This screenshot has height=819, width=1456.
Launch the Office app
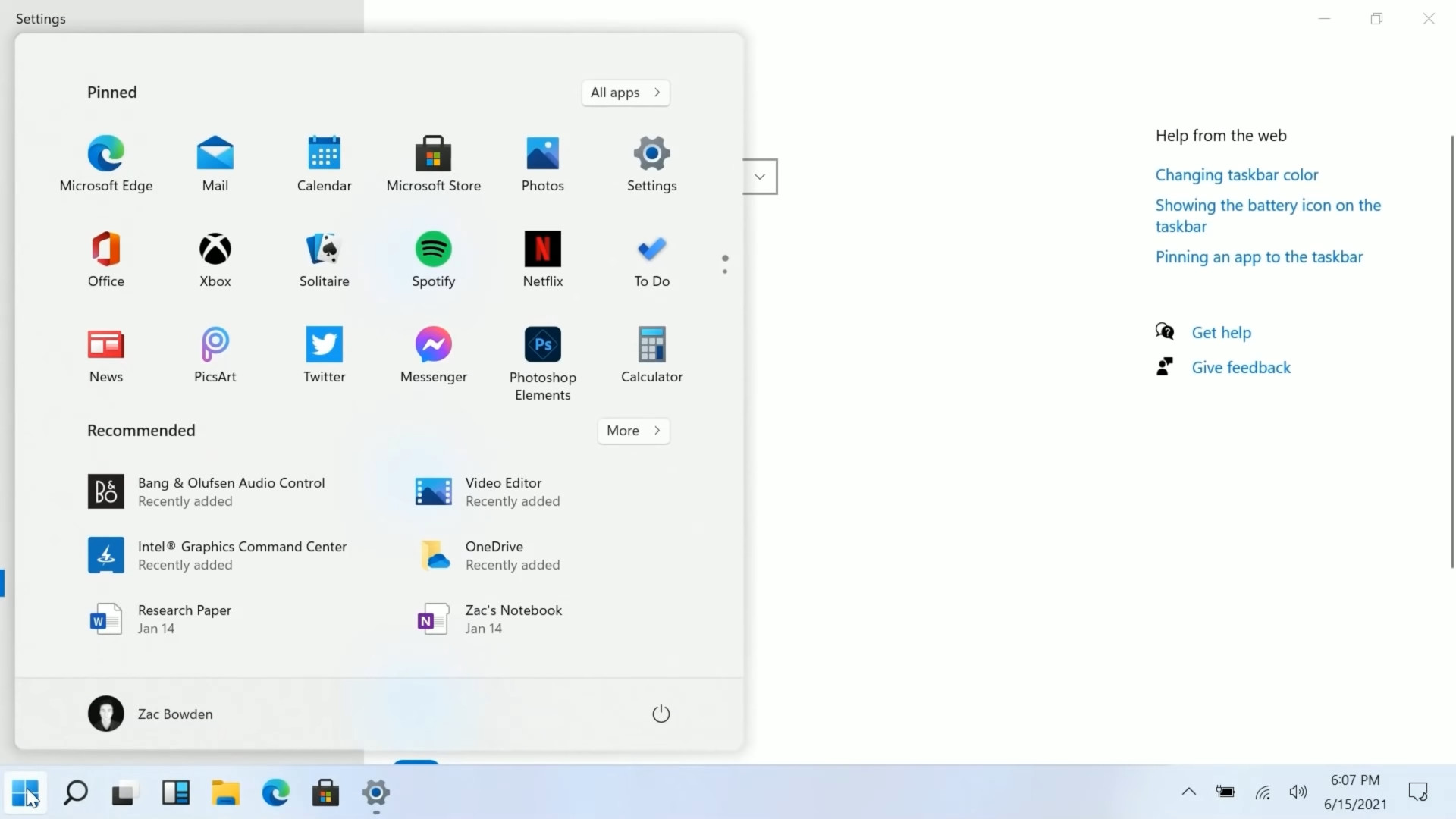click(x=106, y=259)
